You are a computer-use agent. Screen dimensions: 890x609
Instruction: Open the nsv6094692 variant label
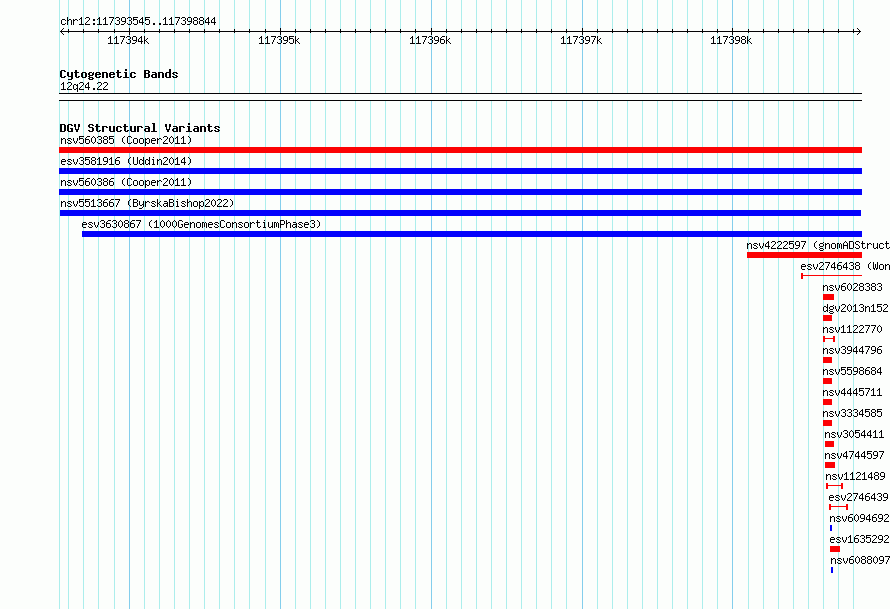click(859, 518)
